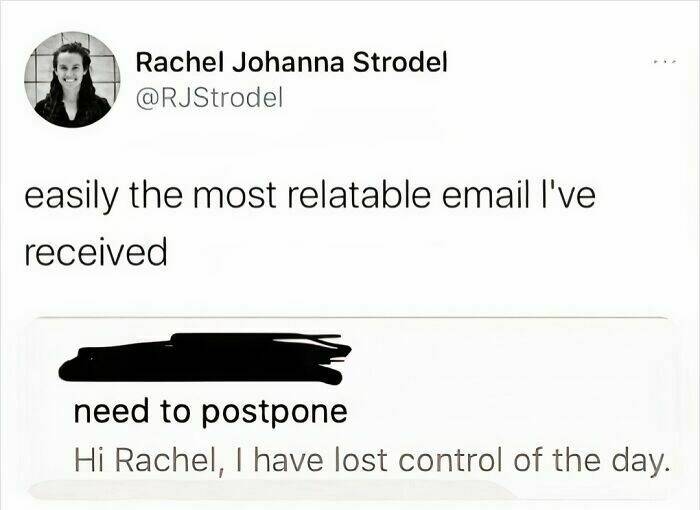Image resolution: width=700 pixels, height=510 pixels.
Task: Click Rachel Johanna Strodel's profile picture
Action: [x=72, y=78]
